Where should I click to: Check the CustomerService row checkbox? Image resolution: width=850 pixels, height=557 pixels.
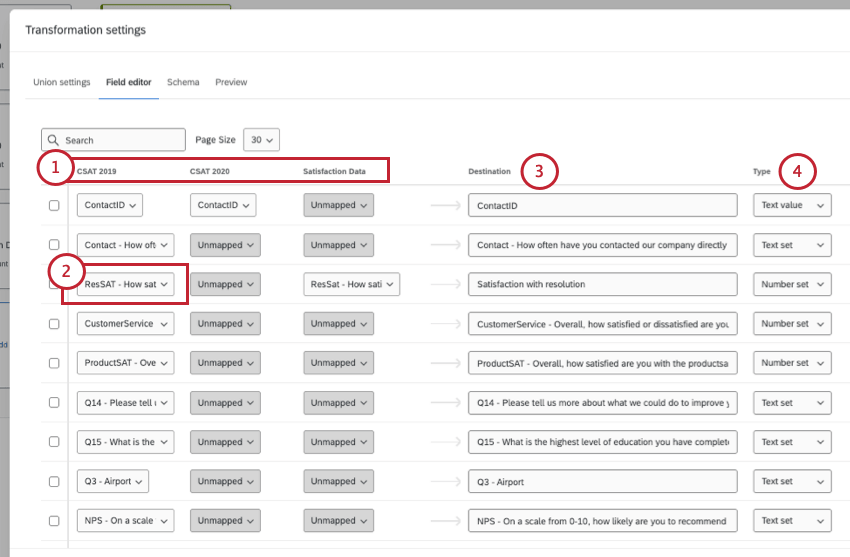pyautogui.click(x=54, y=324)
